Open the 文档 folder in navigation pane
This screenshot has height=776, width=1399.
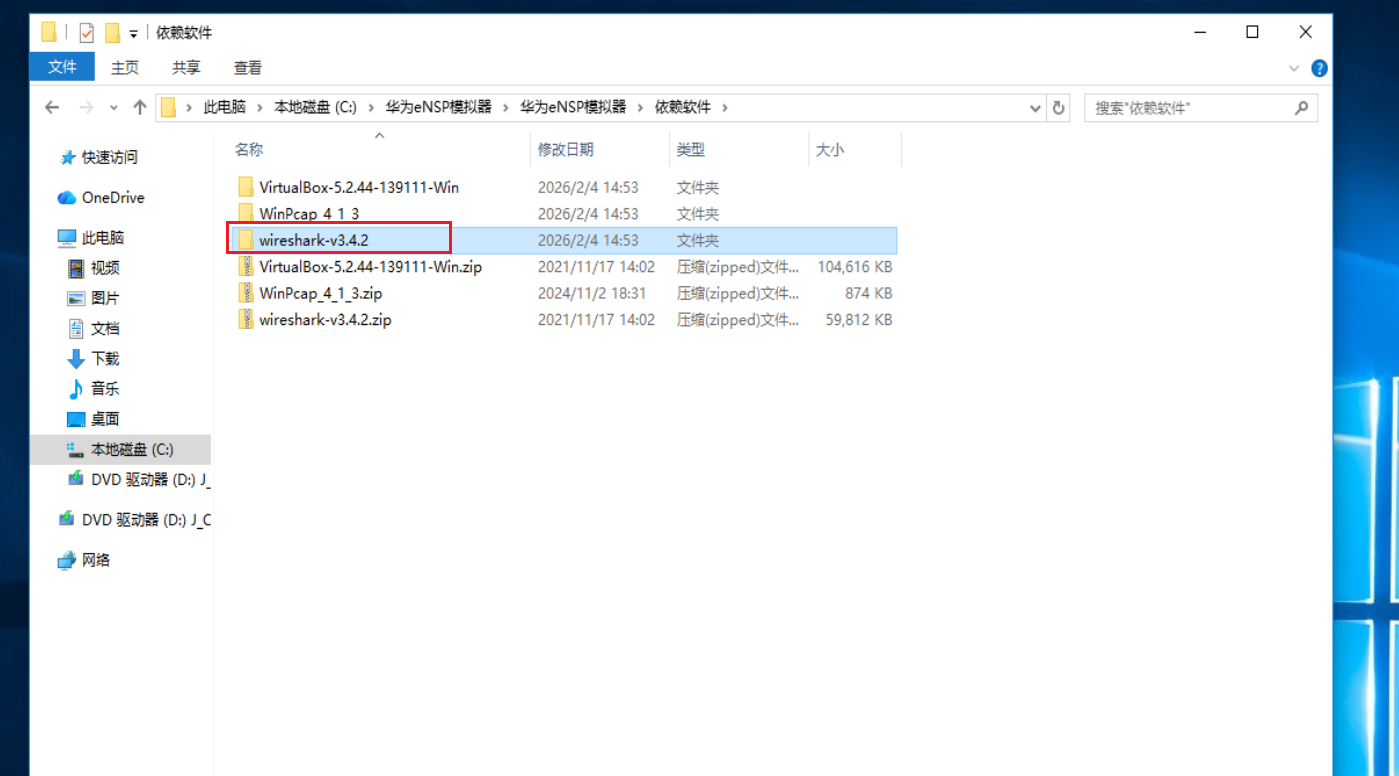click(105, 328)
